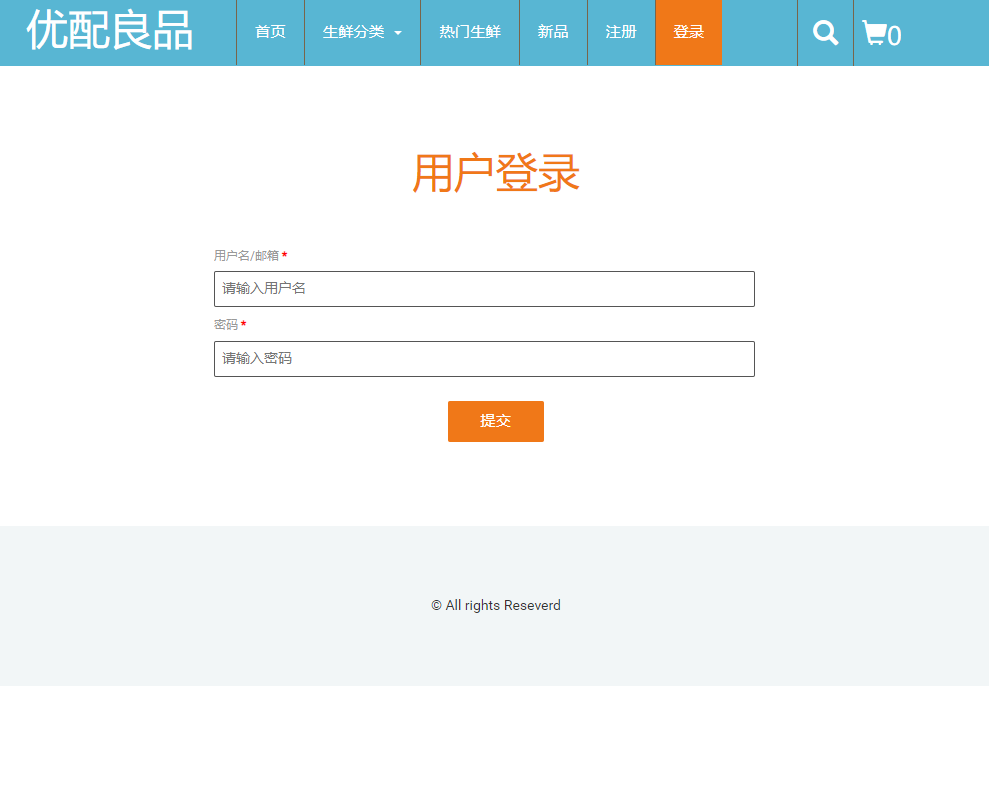The image size is (989, 792).
Task: Click the brand logo to return home
Action: 110,30
